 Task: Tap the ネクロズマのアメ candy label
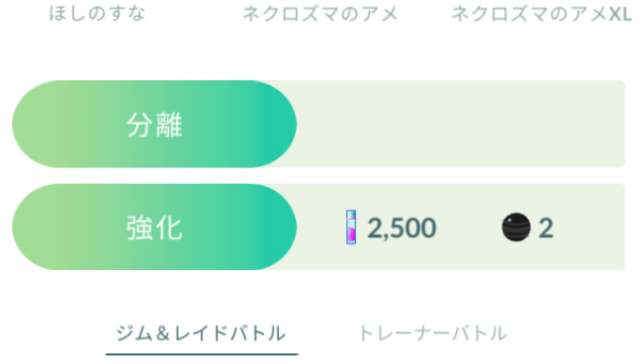coord(320,14)
